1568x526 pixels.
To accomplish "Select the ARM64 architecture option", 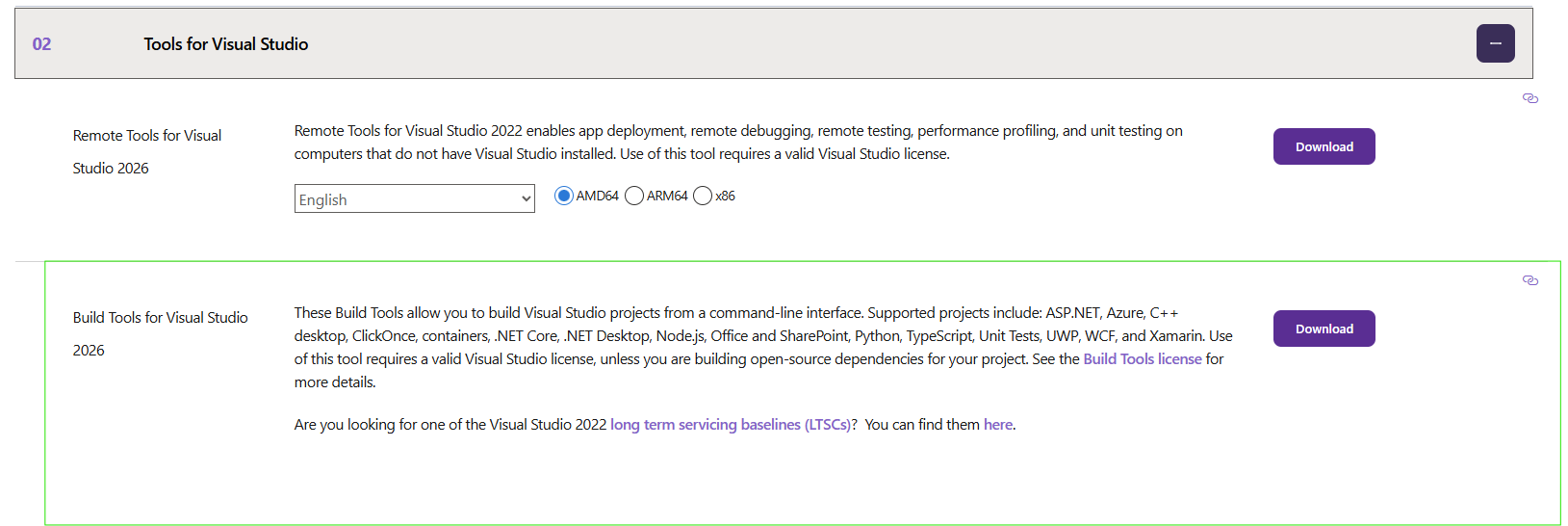I will [x=633, y=196].
